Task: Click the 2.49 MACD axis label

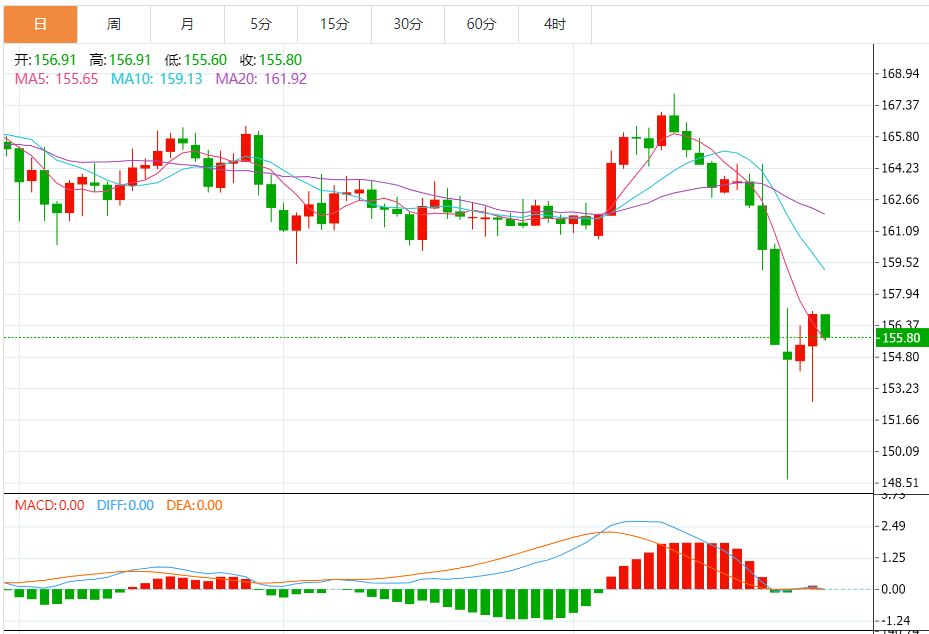Action: (893, 526)
